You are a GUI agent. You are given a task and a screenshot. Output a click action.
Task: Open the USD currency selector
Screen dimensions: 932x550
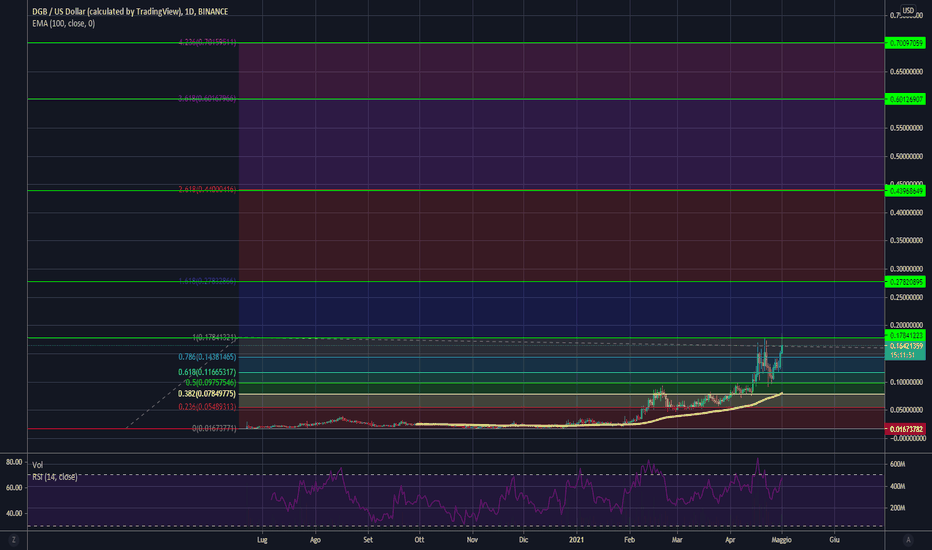coord(908,10)
